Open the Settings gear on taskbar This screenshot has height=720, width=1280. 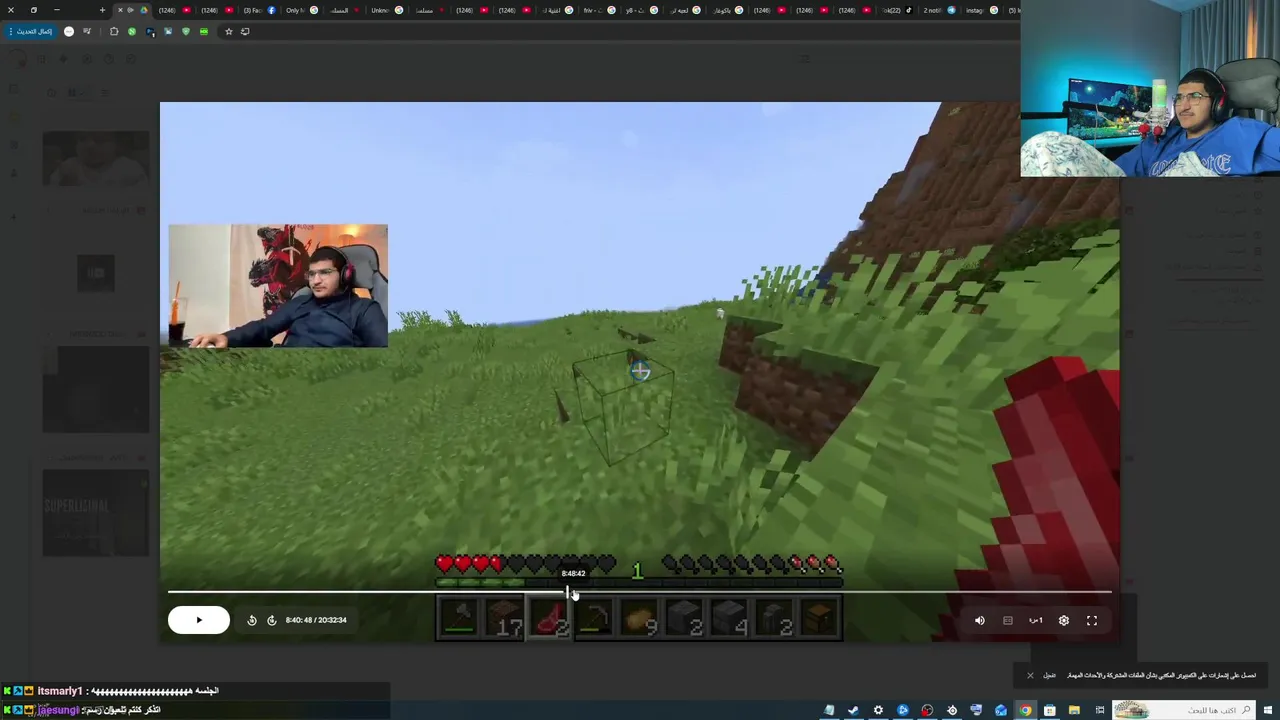[x=878, y=710]
